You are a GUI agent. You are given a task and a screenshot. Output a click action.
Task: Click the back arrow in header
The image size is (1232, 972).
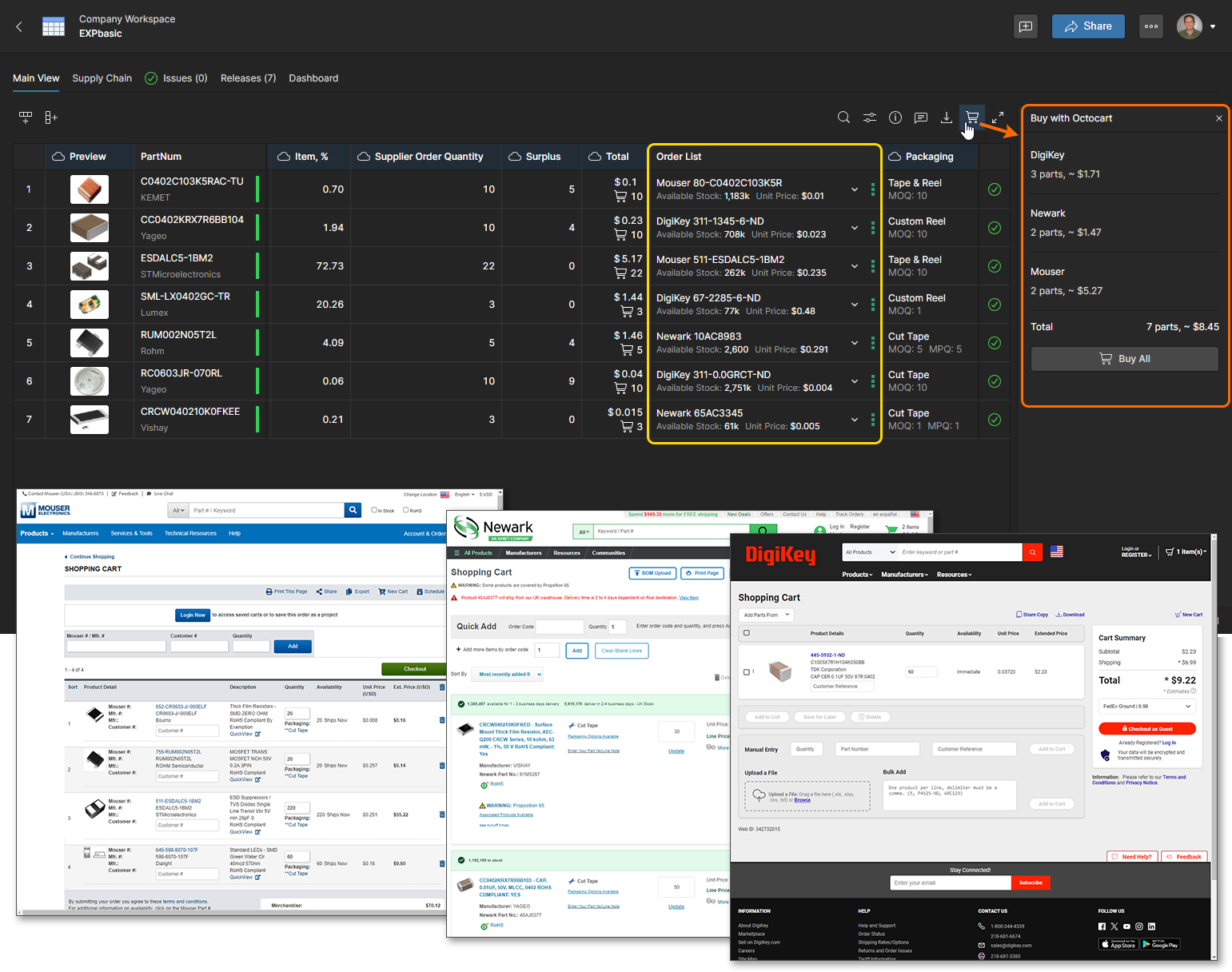pos(19,26)
